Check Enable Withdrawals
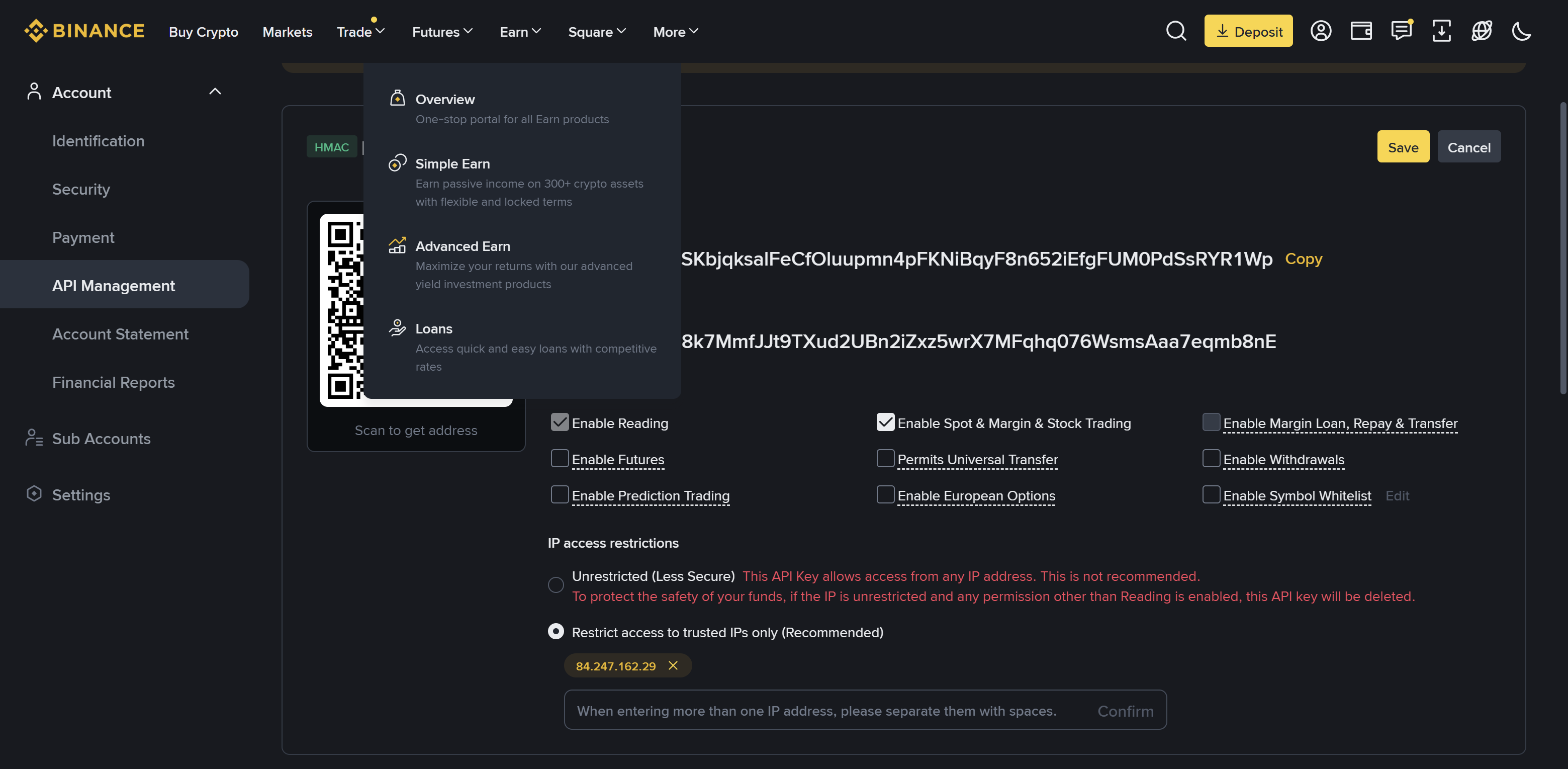1568x769 pixels. [1211, 458]
